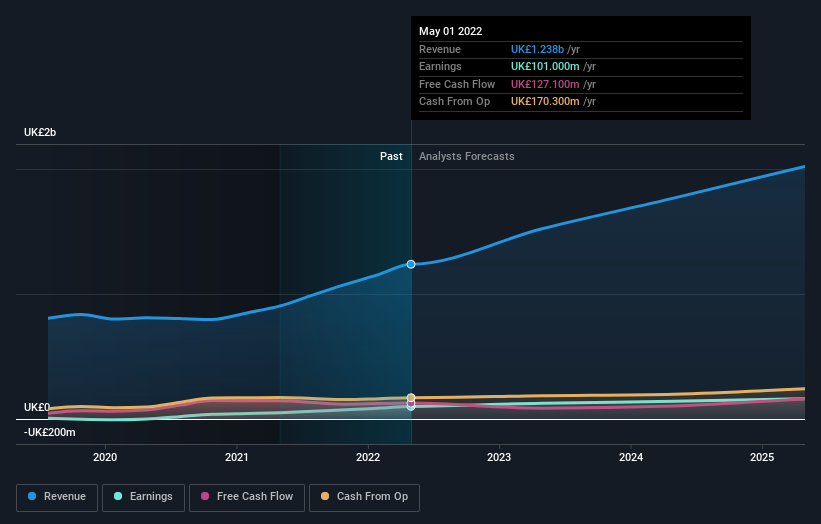Image resolution: width=821 pixels, height=524 pixels.
Task: Click the UK£170.300m cash from op value
Action: (x=545, y=102)
